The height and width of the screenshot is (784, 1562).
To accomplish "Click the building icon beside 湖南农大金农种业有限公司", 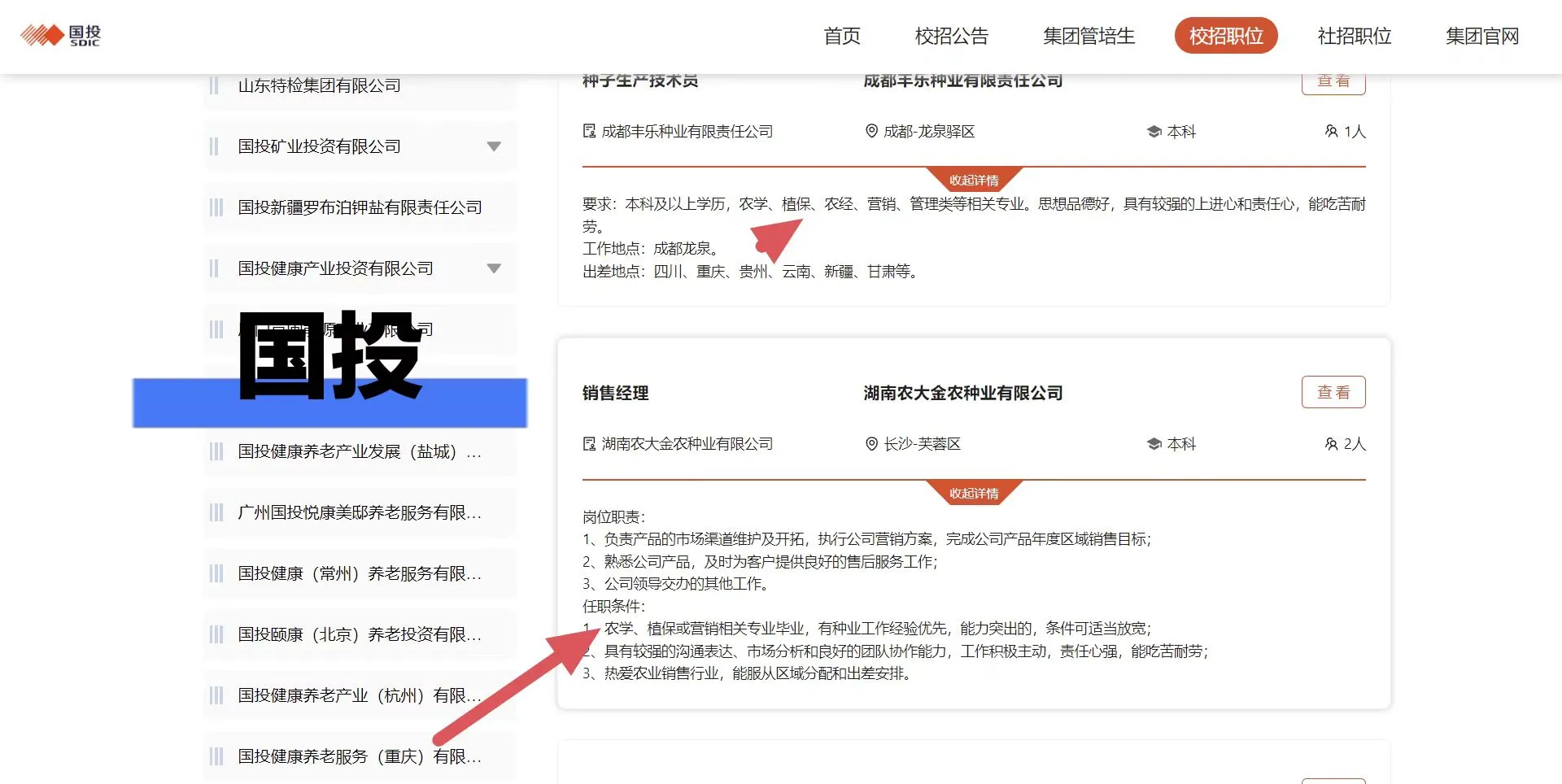I will (588, 444).
